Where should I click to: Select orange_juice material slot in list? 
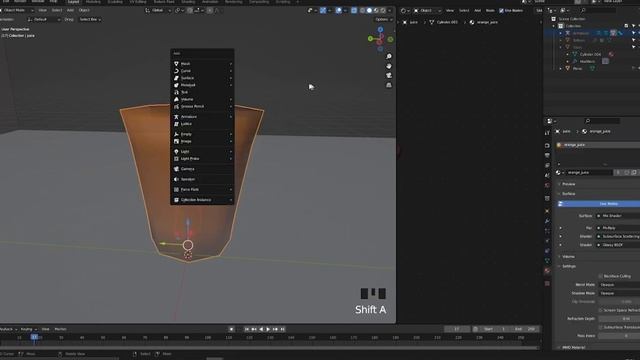click(x=598, y=145)
